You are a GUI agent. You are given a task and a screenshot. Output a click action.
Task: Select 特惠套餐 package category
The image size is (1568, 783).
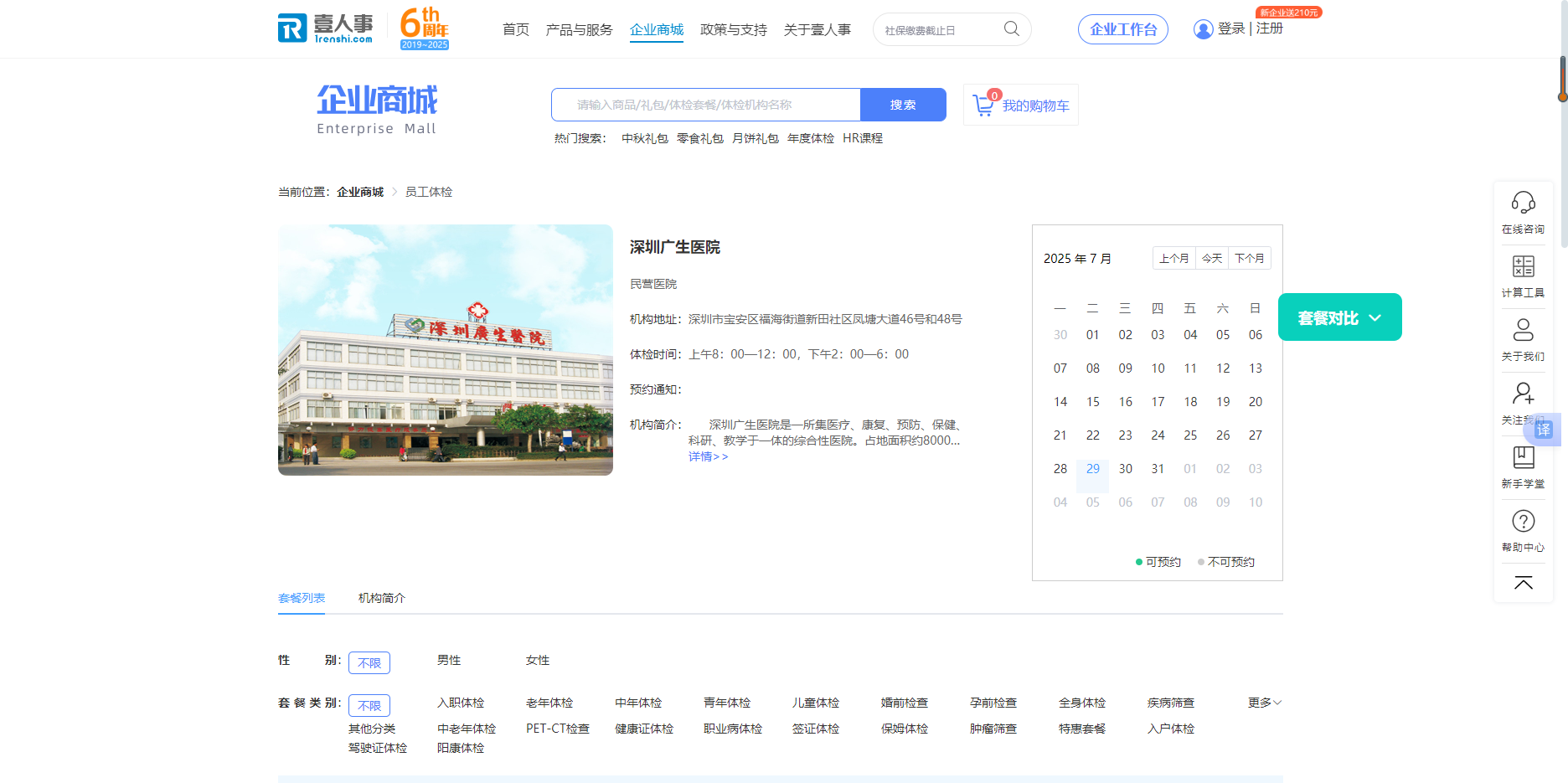[x=1082, y=729]
